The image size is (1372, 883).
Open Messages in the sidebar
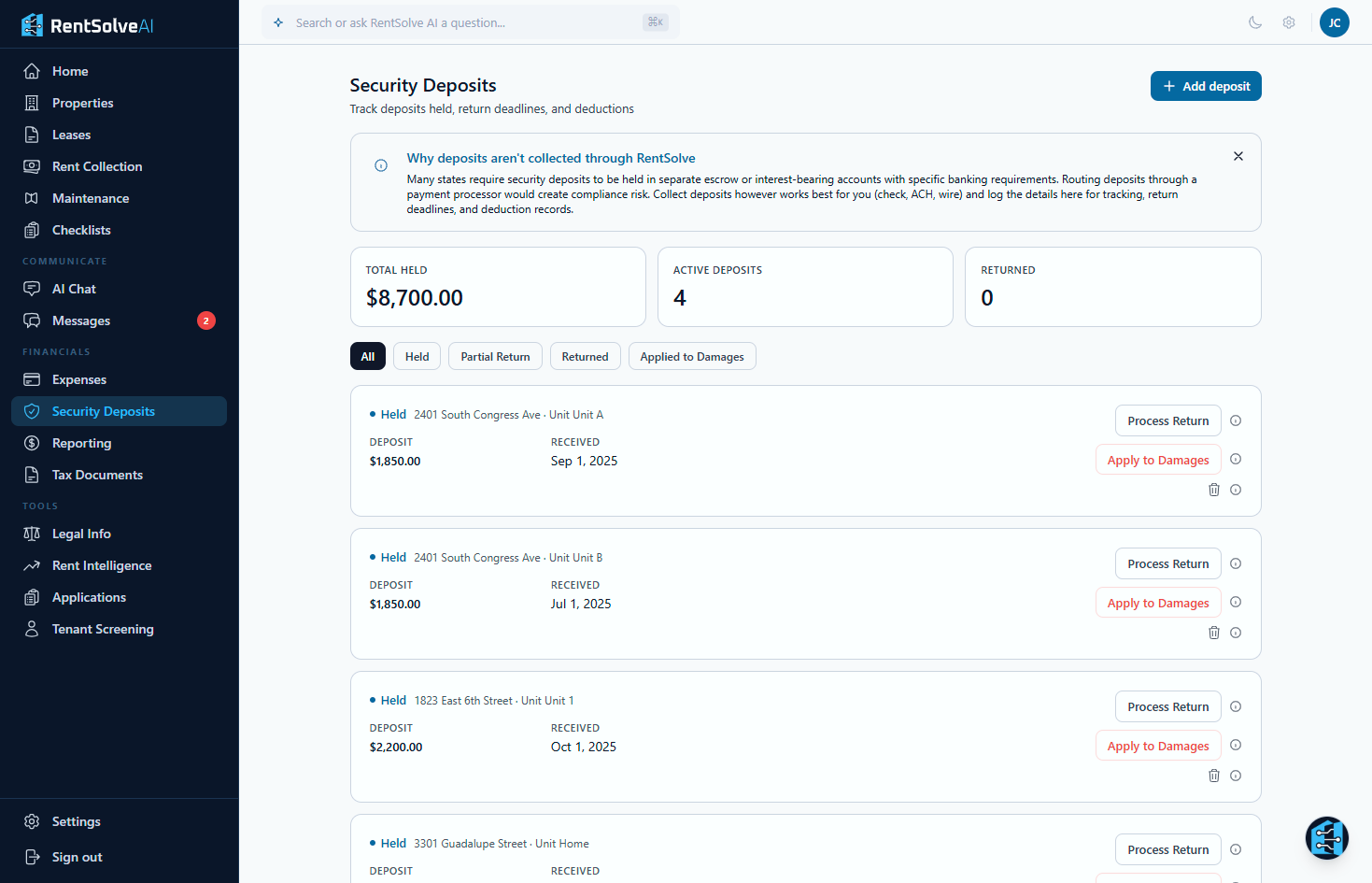click(x=81, y=320)
